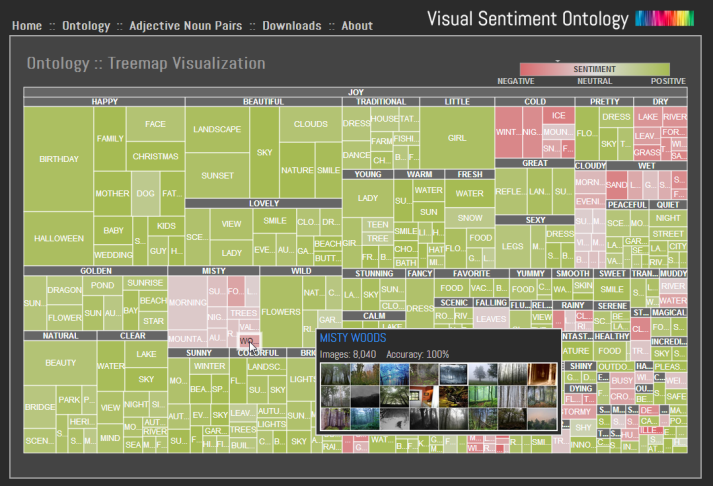The width and height of the screenshot is (713, 486).
Task: Select the SNOW cell under FRESH
Action: pos(470,218)
